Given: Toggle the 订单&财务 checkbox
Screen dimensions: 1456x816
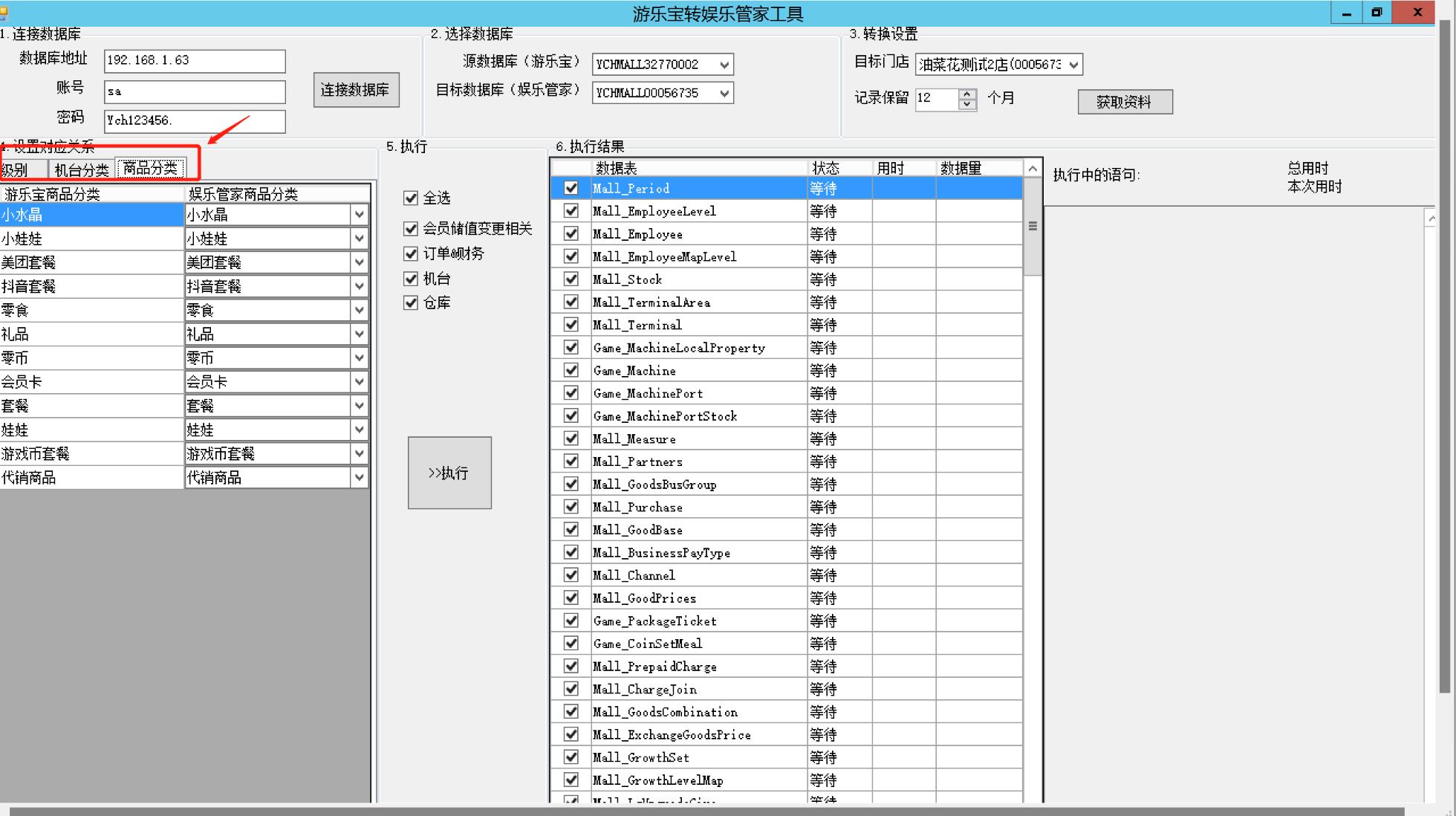Looking at the screenshot, I should click(x=411, y=253).
